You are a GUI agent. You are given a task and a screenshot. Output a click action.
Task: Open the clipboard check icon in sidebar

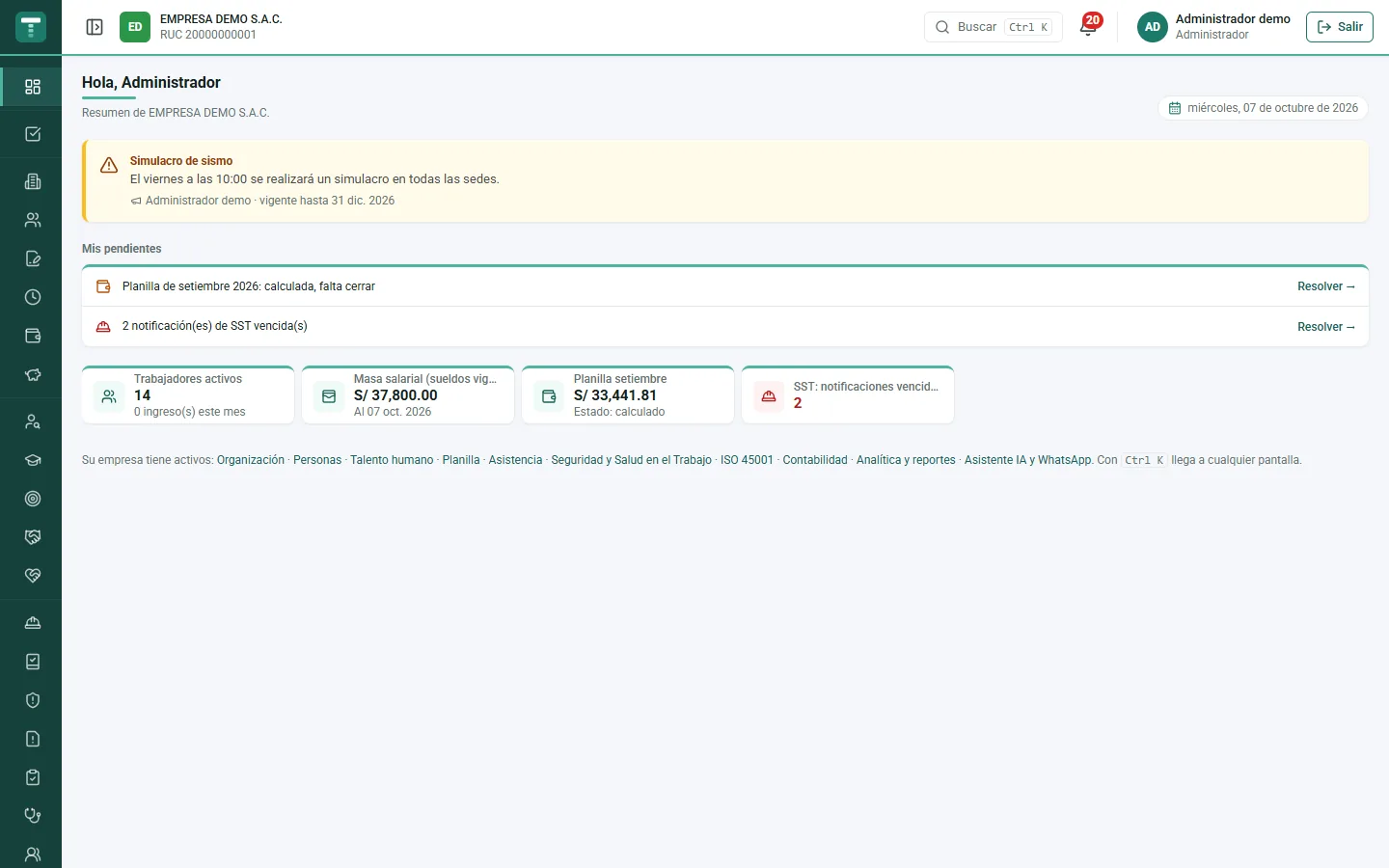(33, 777)
